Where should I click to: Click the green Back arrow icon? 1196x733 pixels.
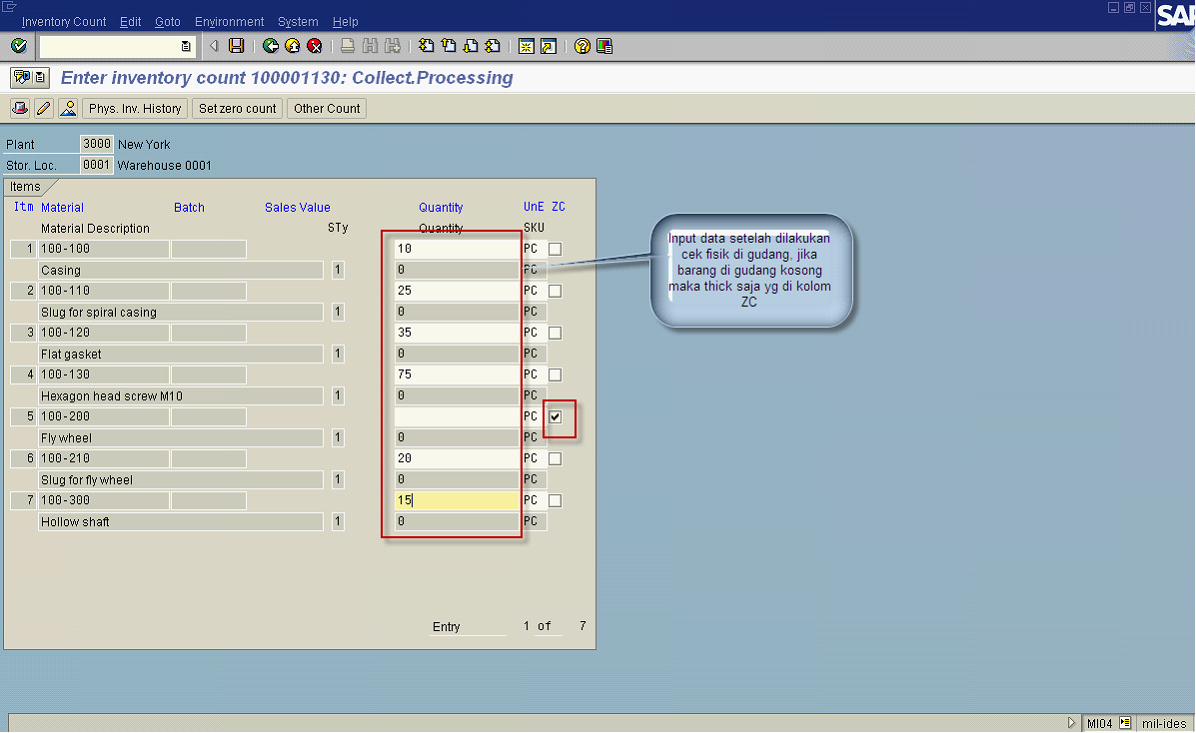click(x=270, y=46)
